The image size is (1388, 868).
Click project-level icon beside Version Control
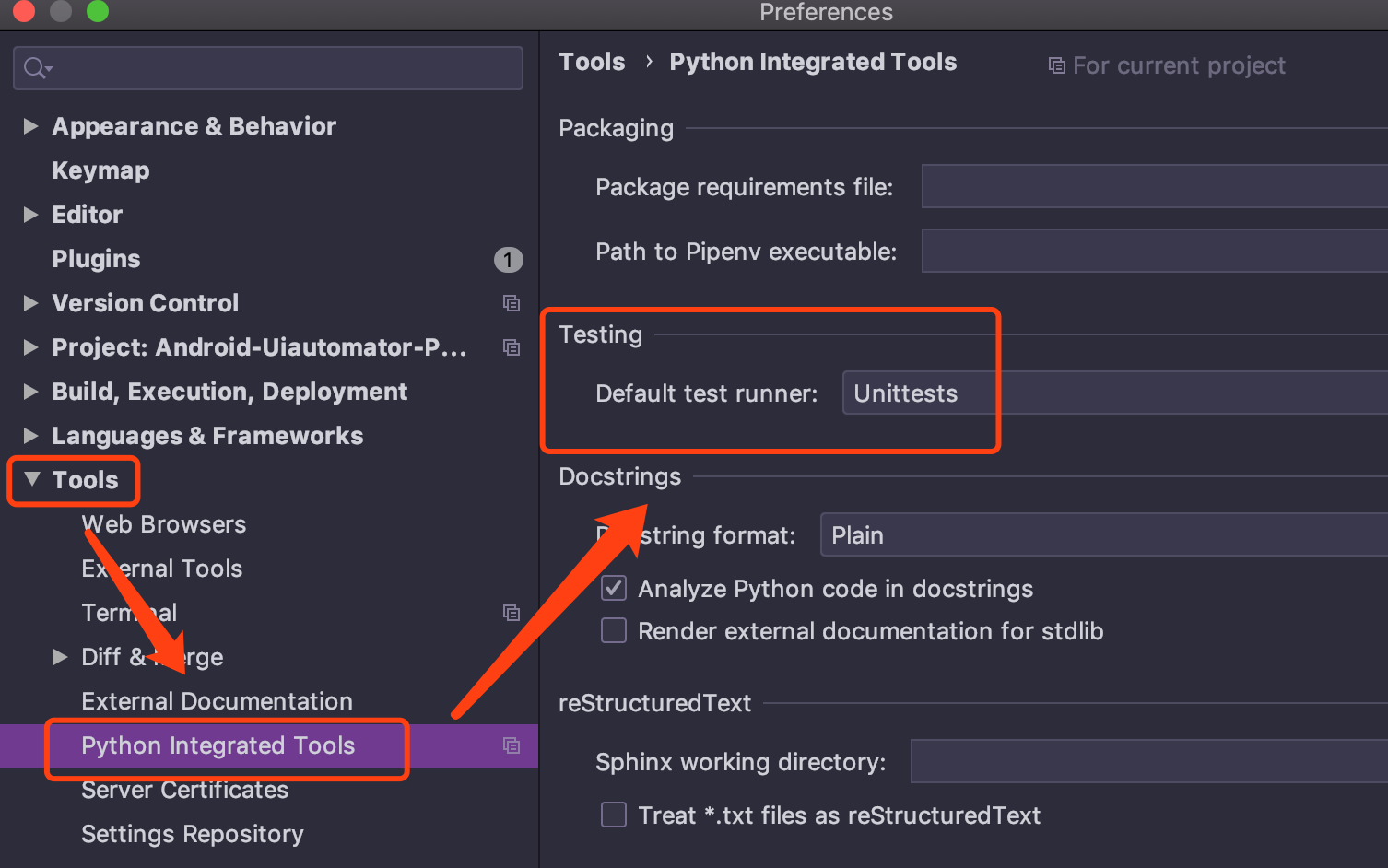512,303
